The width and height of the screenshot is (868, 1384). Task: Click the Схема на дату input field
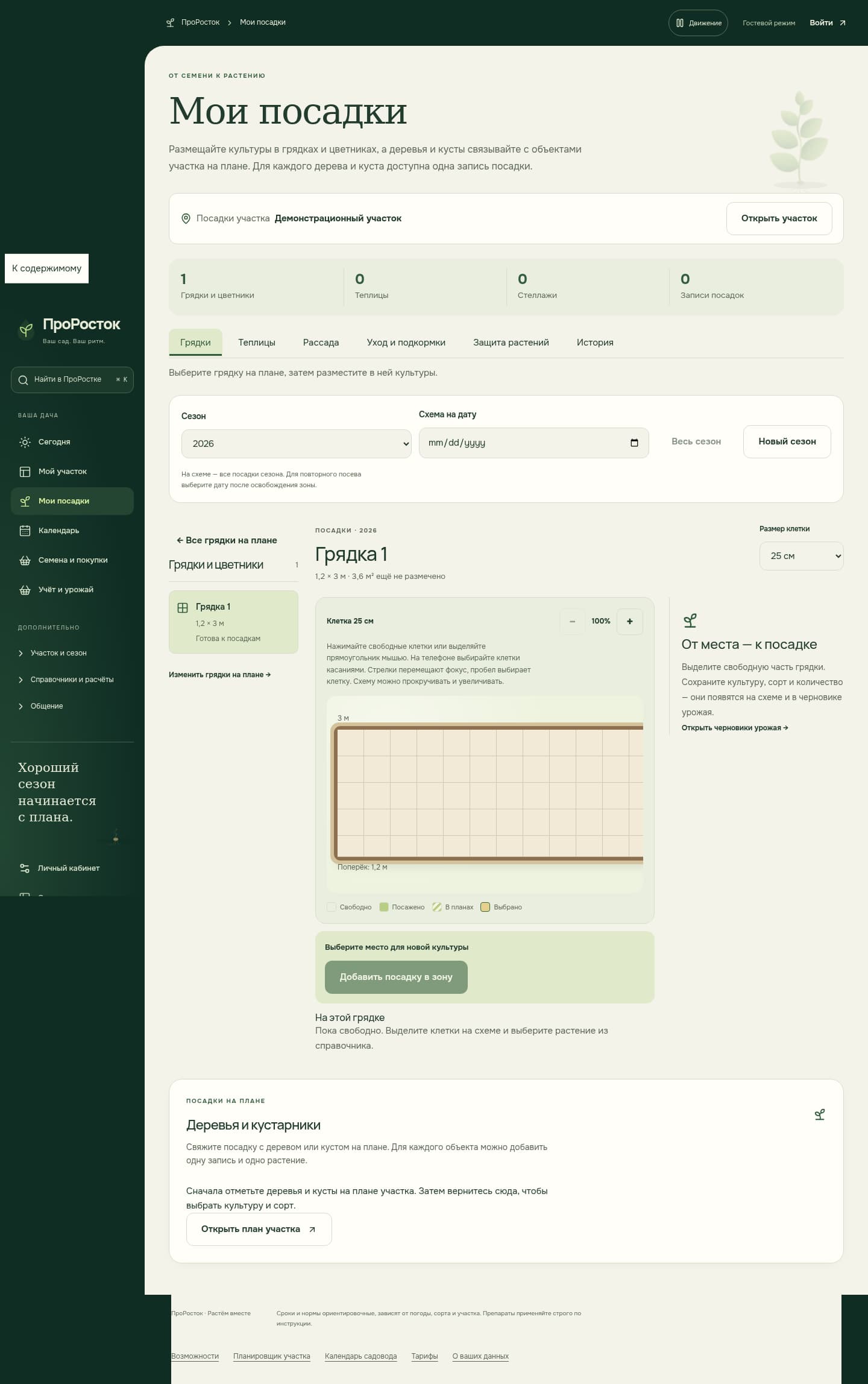(533, 443)
